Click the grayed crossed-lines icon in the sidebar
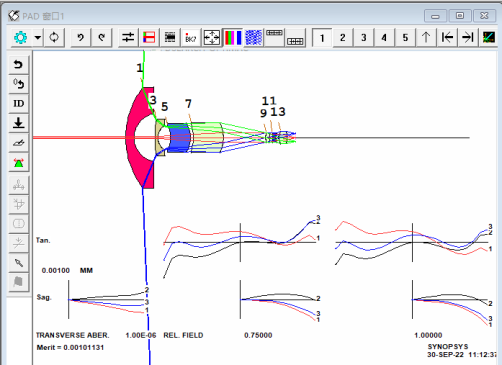 point(19,243)
